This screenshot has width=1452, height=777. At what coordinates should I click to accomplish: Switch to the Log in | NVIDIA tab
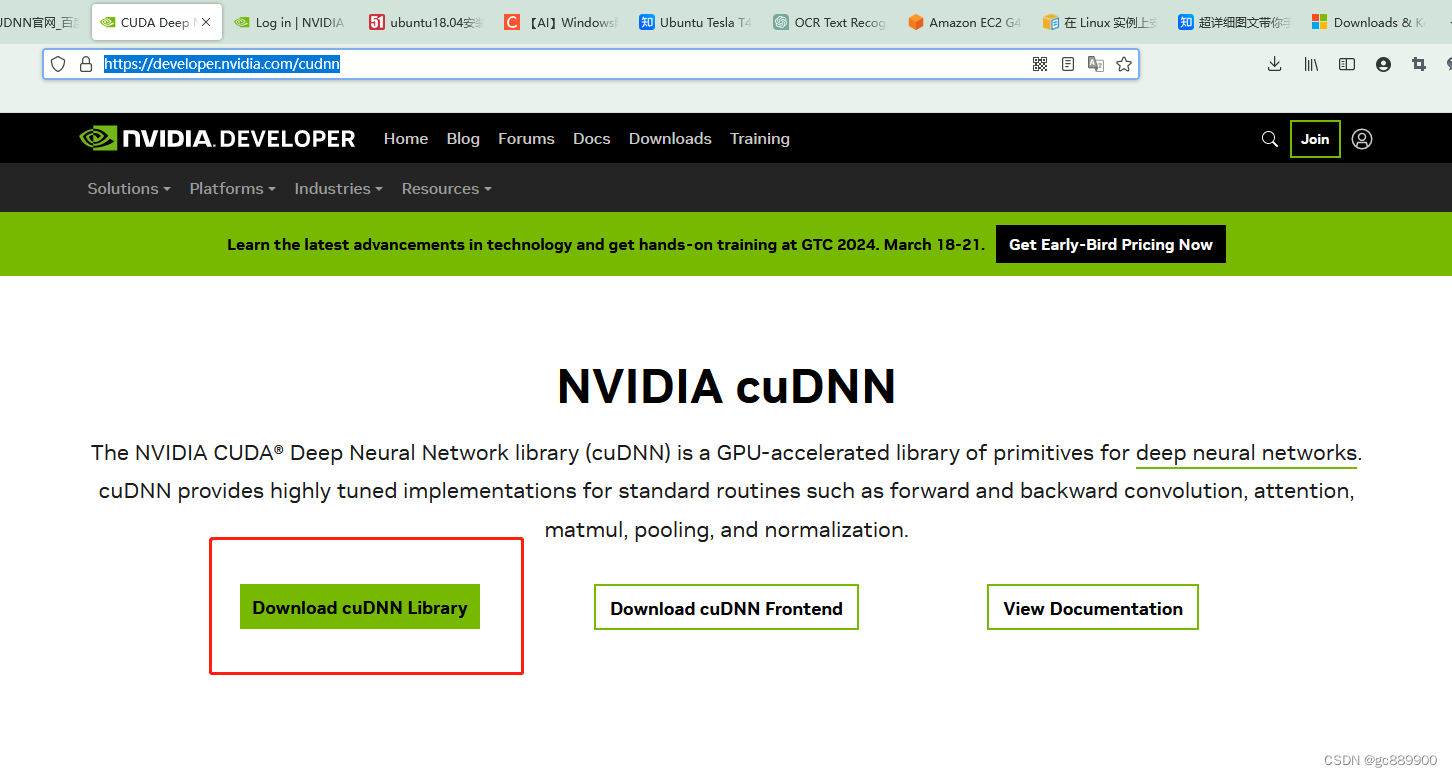[x=289, y=22]
